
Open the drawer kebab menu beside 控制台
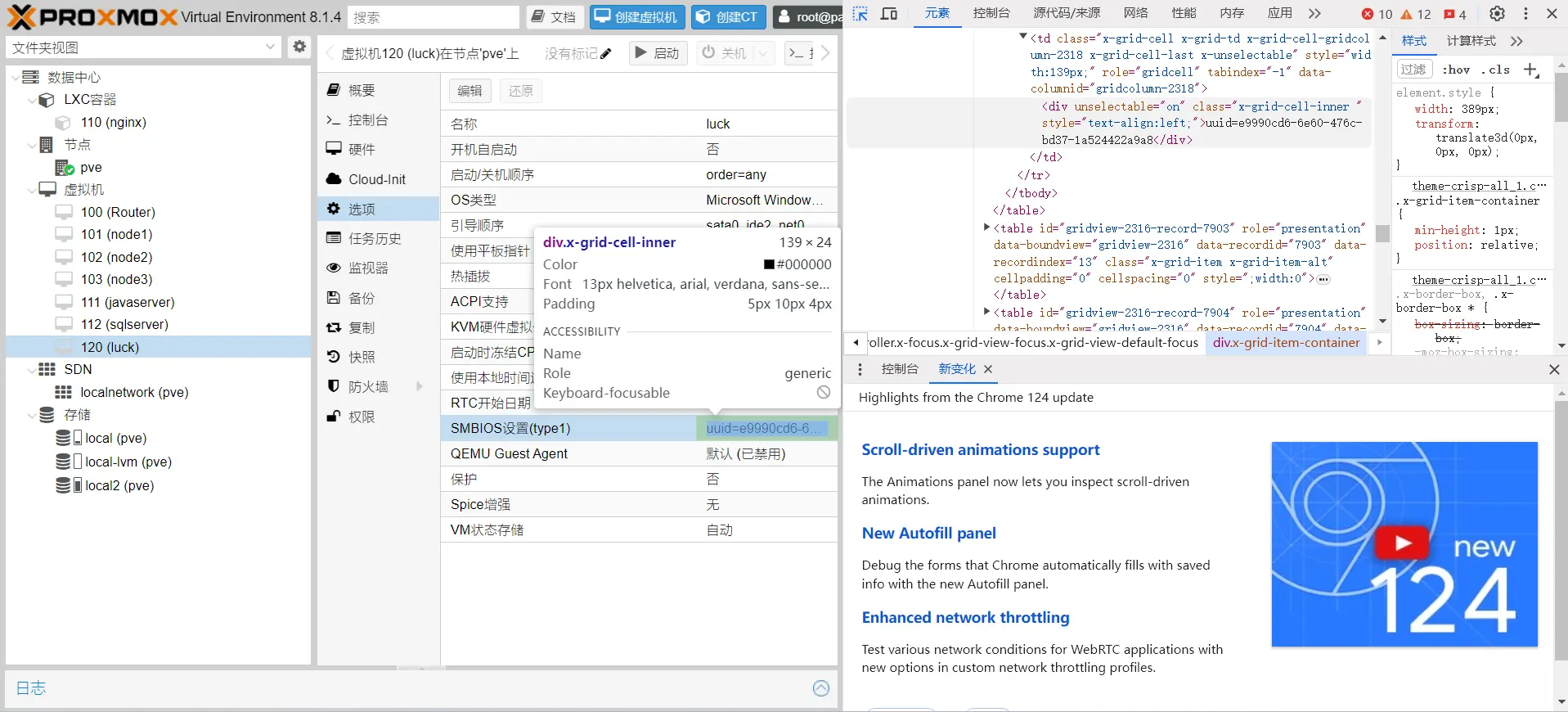(860, 369)
